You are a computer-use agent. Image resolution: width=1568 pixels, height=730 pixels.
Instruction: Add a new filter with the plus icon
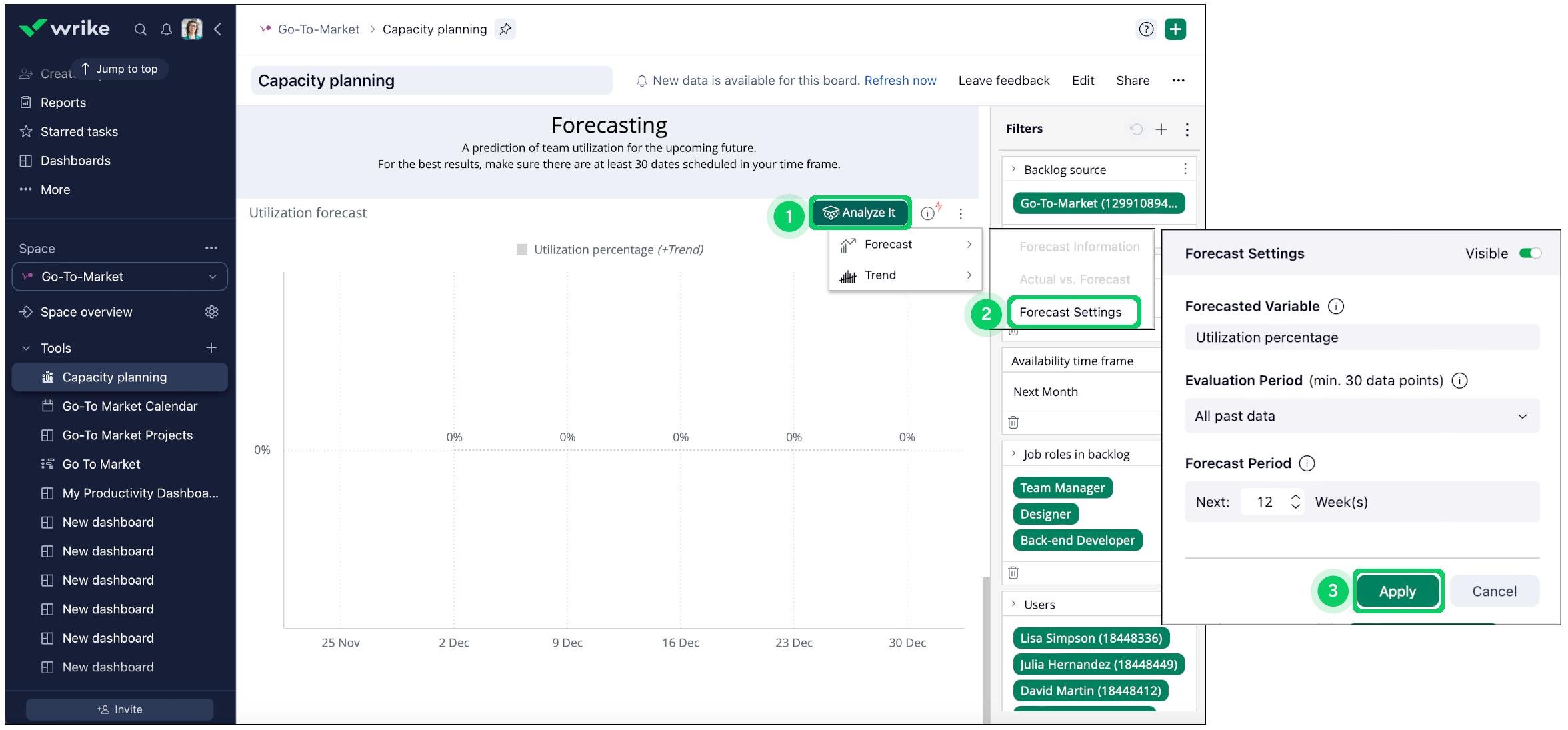click(1161, 129)
